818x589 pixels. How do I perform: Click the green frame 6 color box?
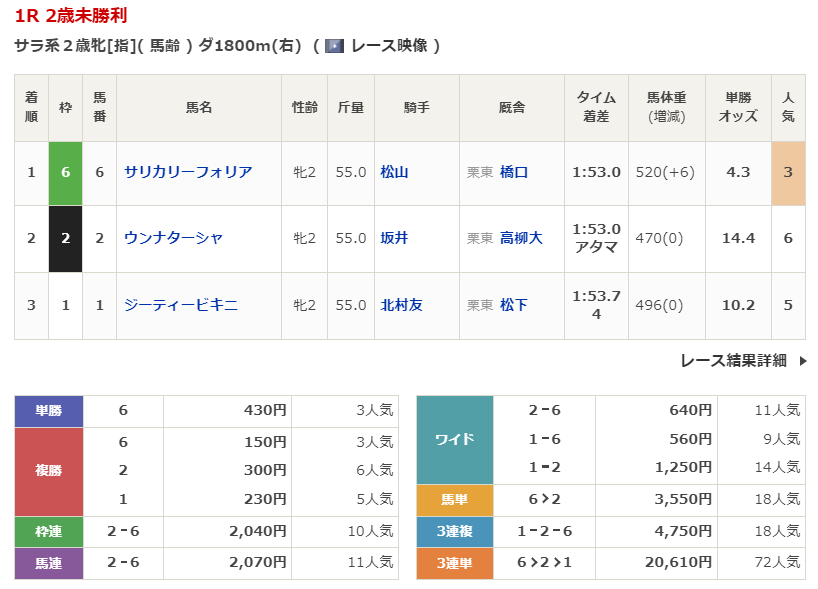coord(66,172)
